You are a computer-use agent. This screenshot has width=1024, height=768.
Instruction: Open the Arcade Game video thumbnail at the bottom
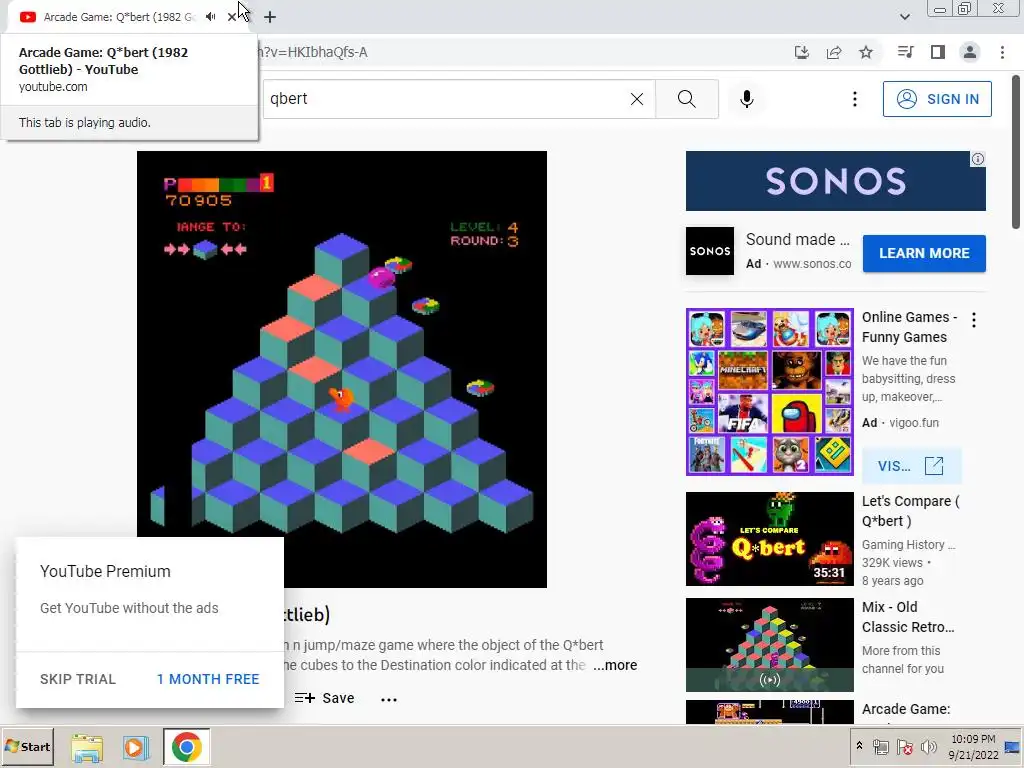(769, 712)
